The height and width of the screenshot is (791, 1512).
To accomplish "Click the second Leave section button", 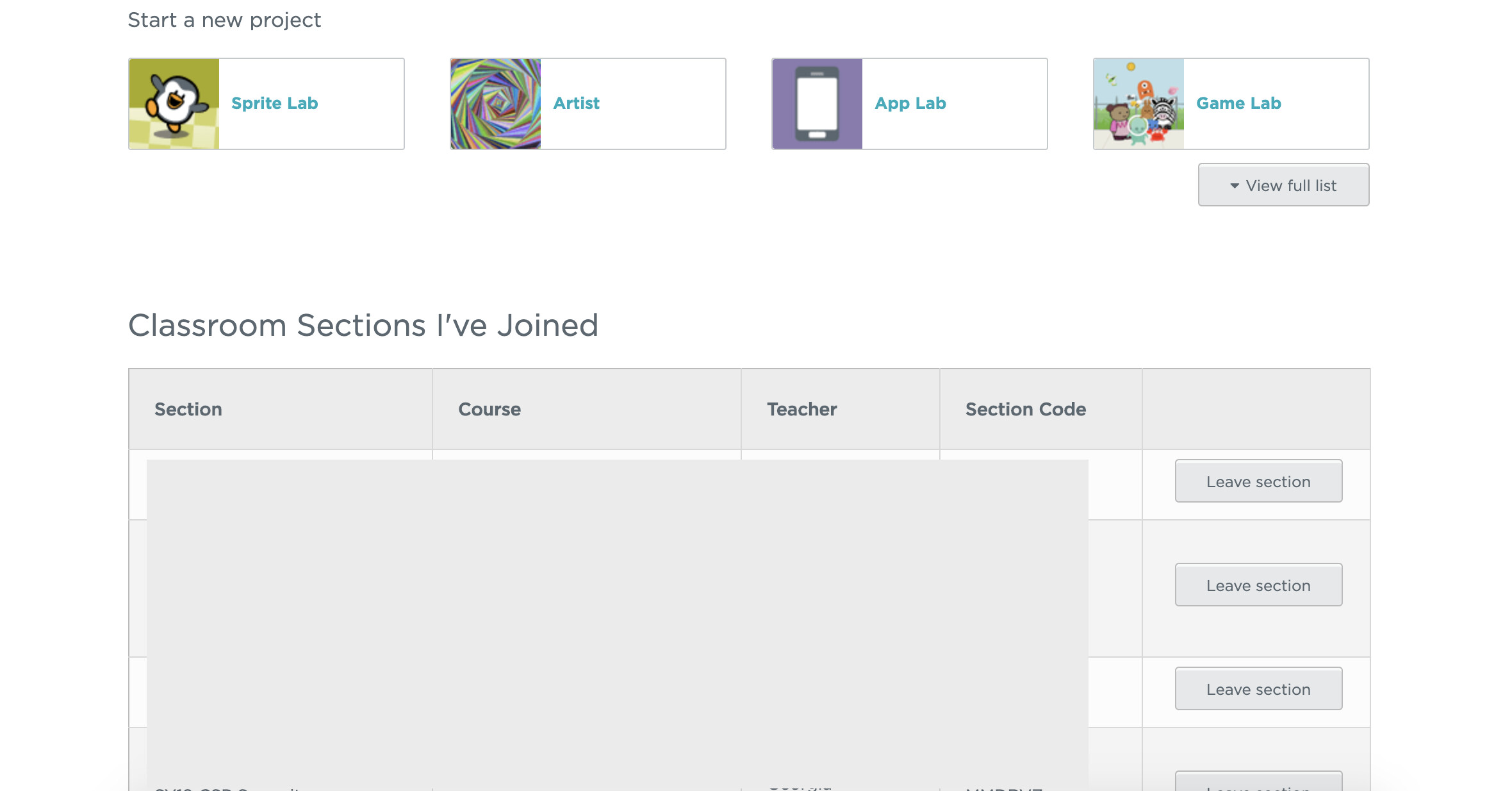I will coord(1258,585).
